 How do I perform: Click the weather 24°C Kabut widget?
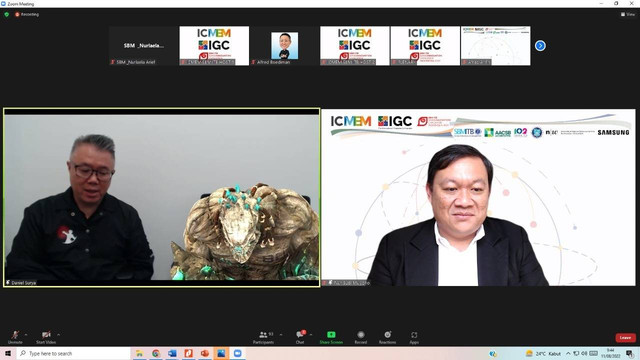coord(543,353)
